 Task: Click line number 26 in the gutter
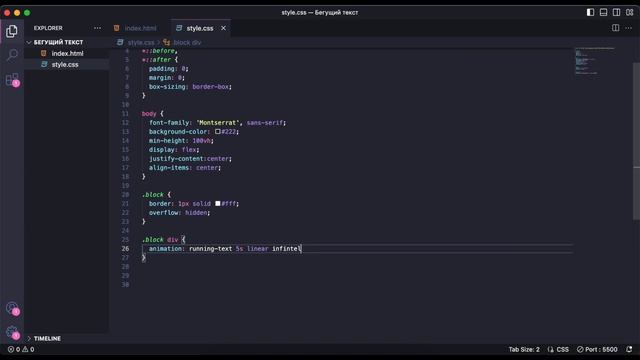pyautogui.click(x=125, y=249)
